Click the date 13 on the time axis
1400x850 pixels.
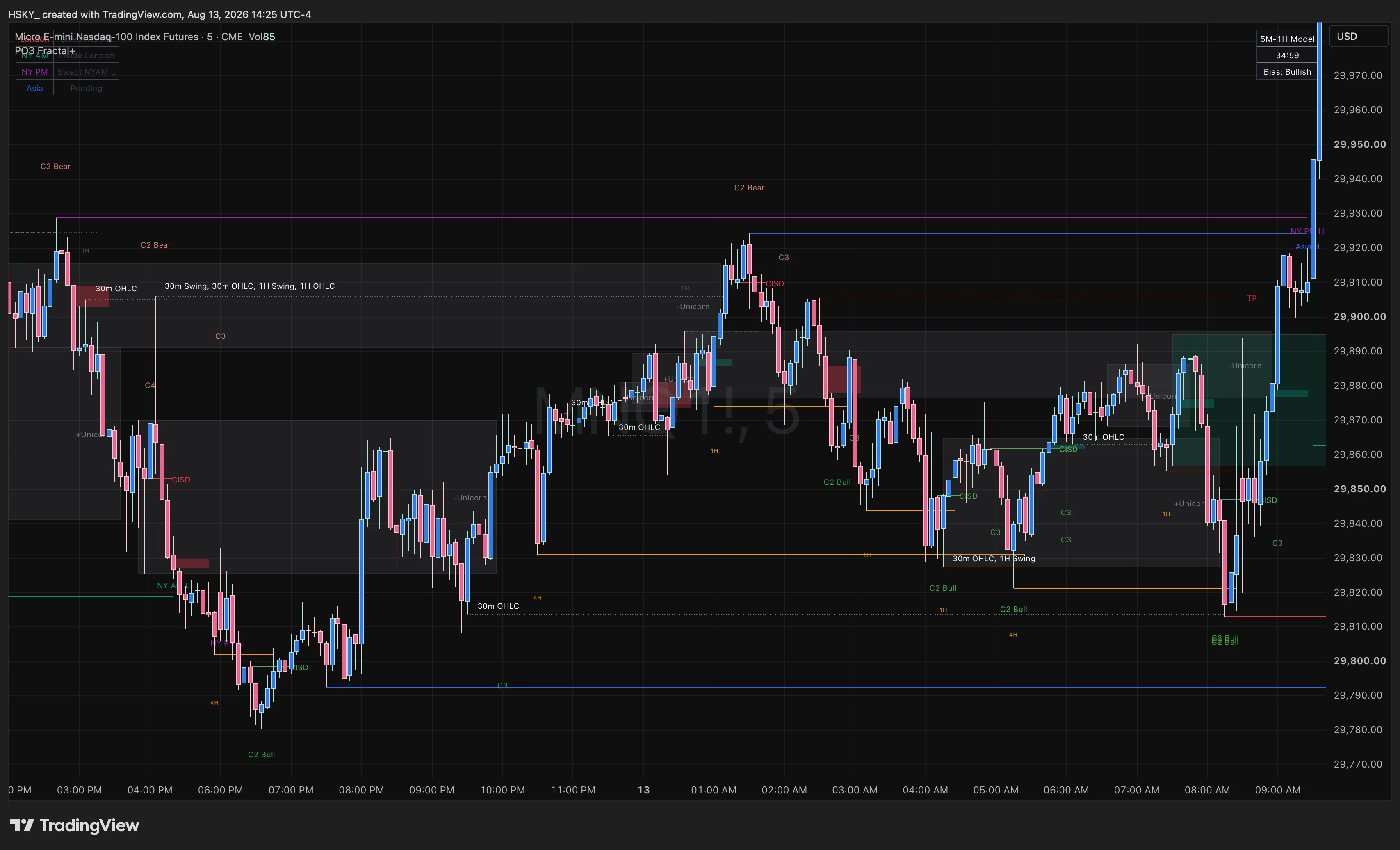click(x=643, y=790)
